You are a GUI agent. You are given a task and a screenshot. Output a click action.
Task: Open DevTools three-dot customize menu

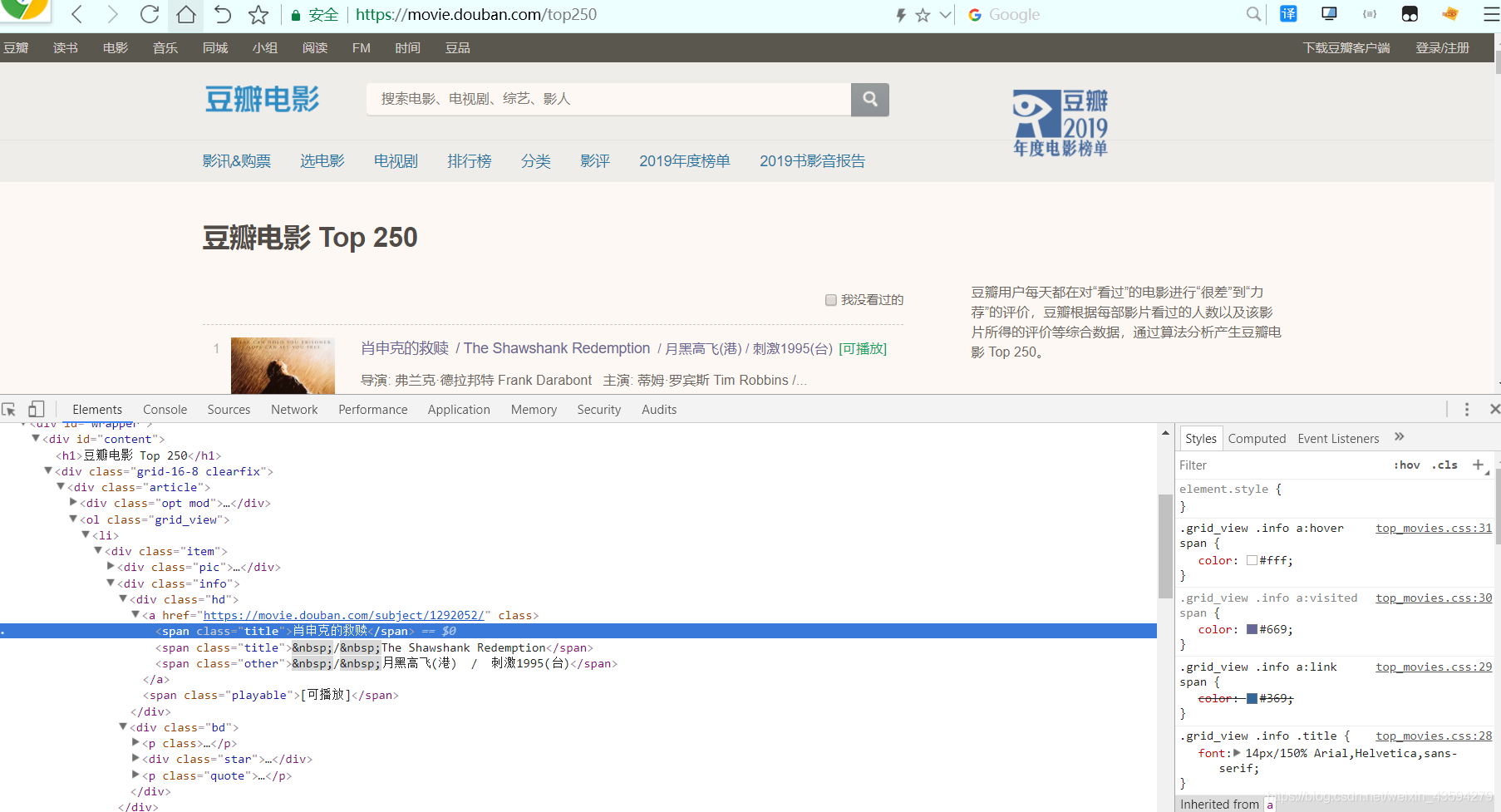(1467, 409)
